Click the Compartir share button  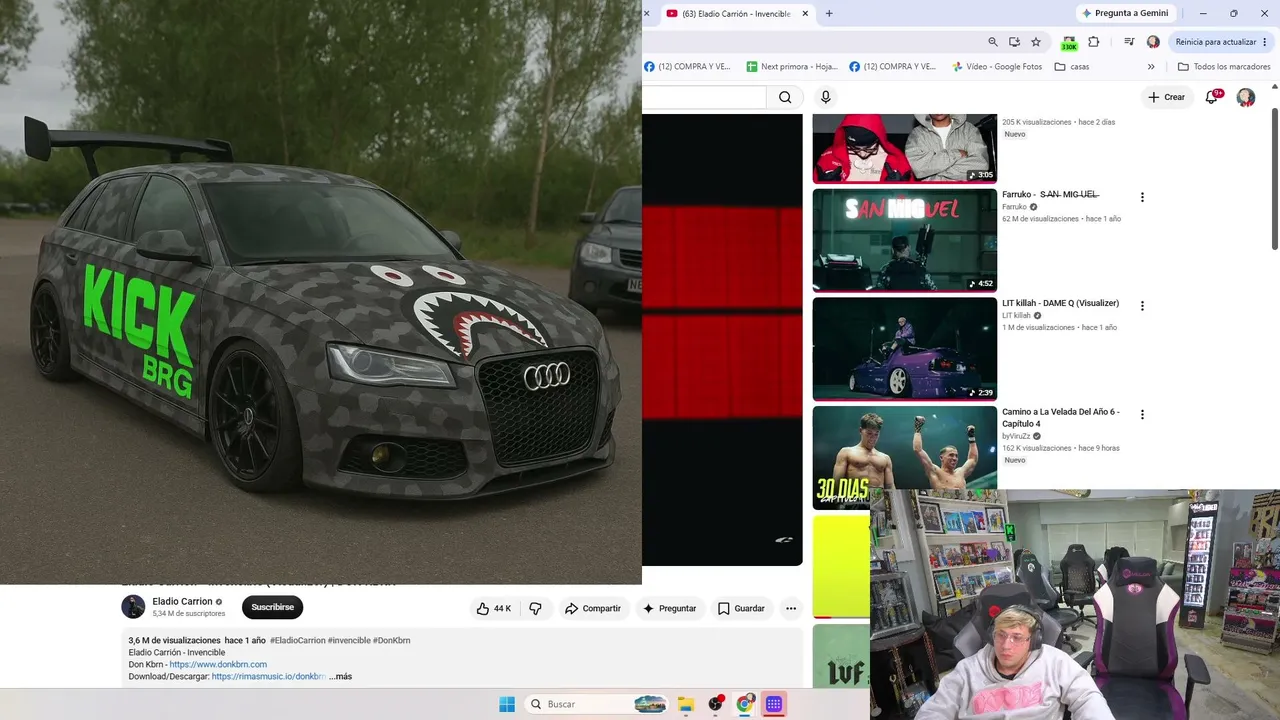(593, 608)
